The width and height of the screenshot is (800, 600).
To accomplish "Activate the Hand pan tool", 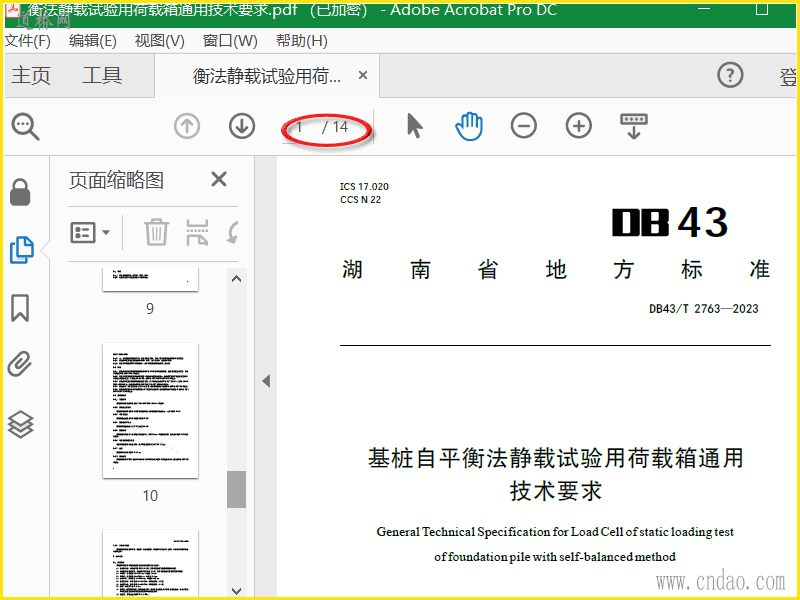I will click(x=469, y=126).
